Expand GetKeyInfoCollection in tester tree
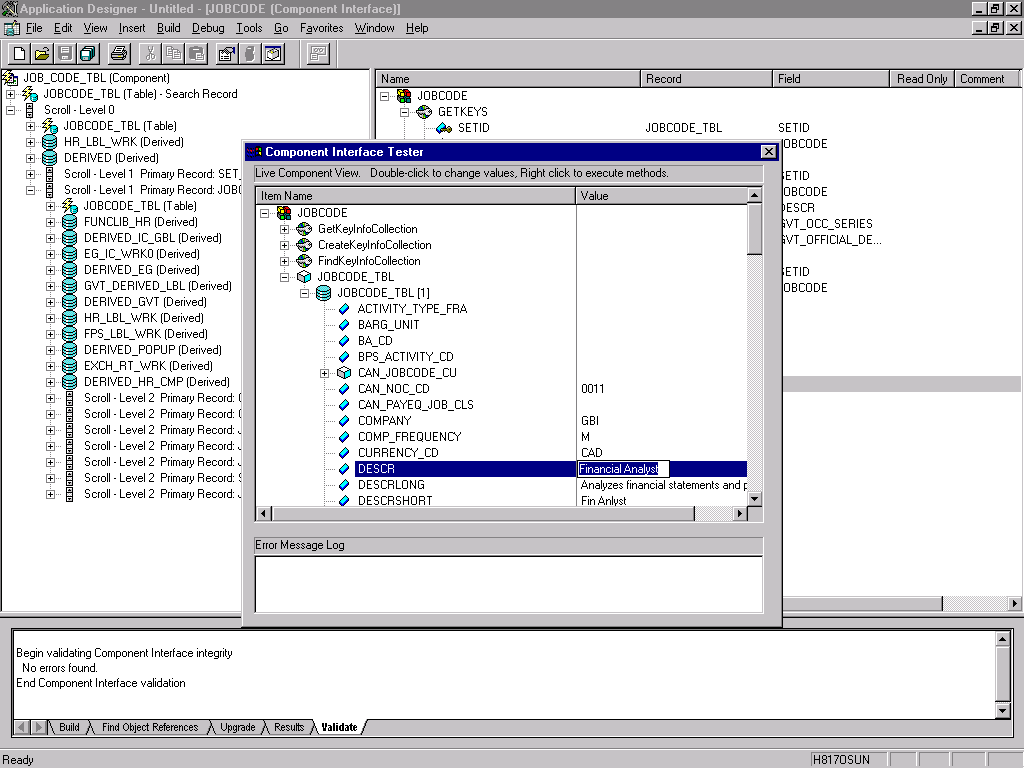 [284, 229]
